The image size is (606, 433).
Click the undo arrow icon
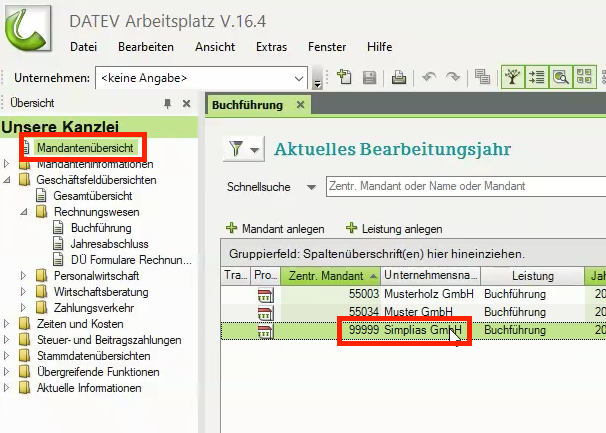point(429,77)
